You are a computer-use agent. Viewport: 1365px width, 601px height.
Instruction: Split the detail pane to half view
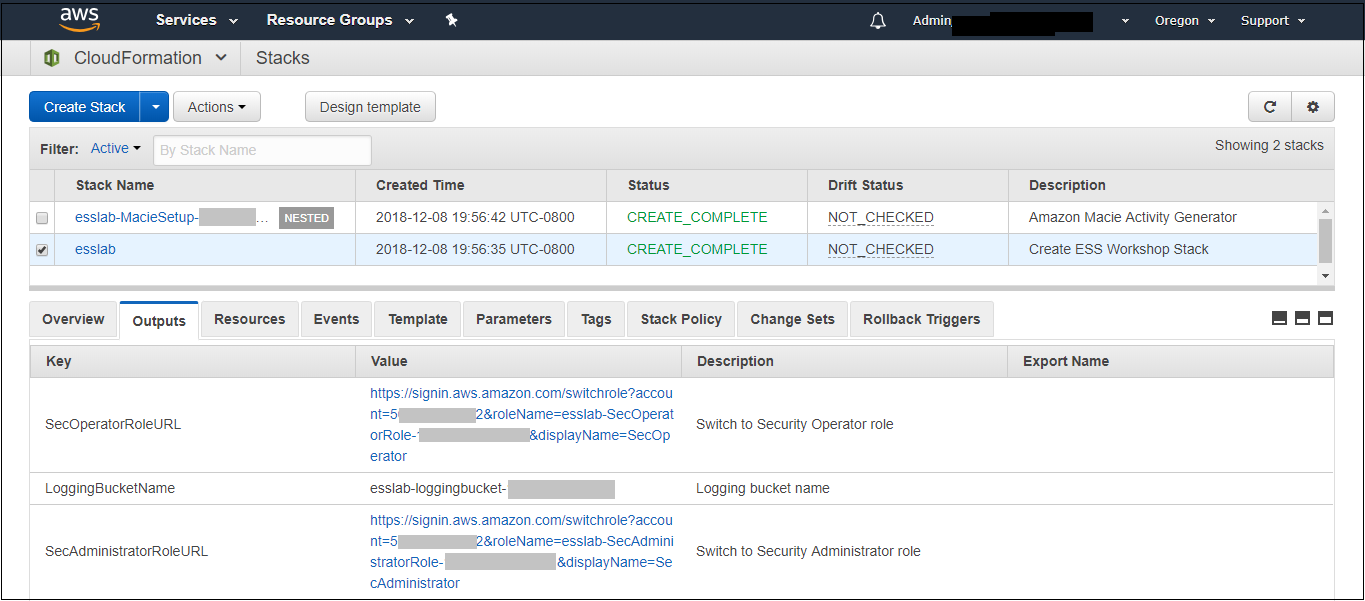[x=1302, y=318]
